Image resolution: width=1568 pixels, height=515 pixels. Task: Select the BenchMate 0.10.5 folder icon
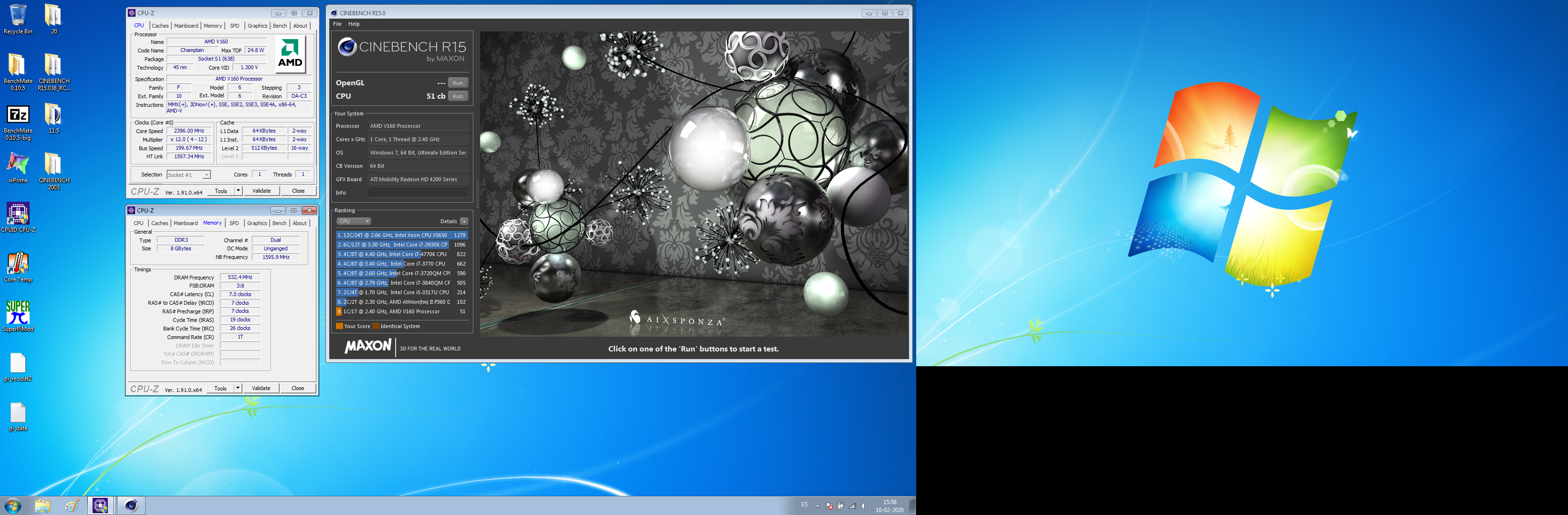click(18, 72)
